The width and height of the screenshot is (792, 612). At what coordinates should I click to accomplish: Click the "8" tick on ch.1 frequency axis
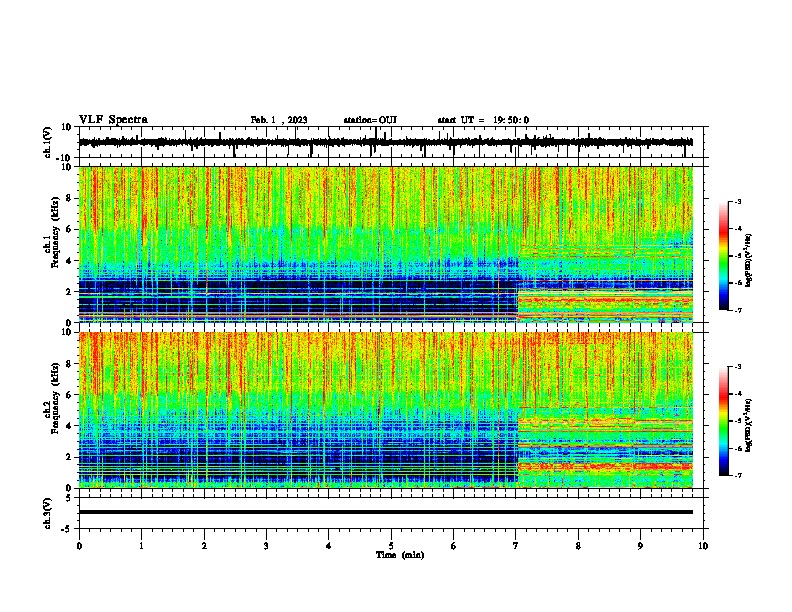click(69, 198)
